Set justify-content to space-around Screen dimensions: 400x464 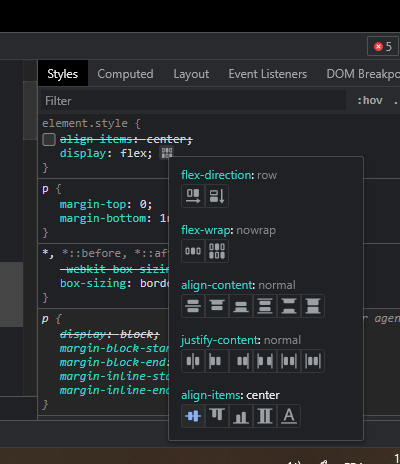(289, 361)
